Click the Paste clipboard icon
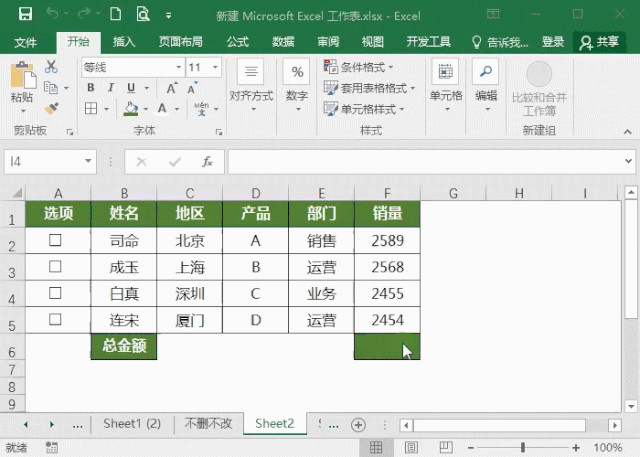640x457 pixels. (x=22, y=75)
